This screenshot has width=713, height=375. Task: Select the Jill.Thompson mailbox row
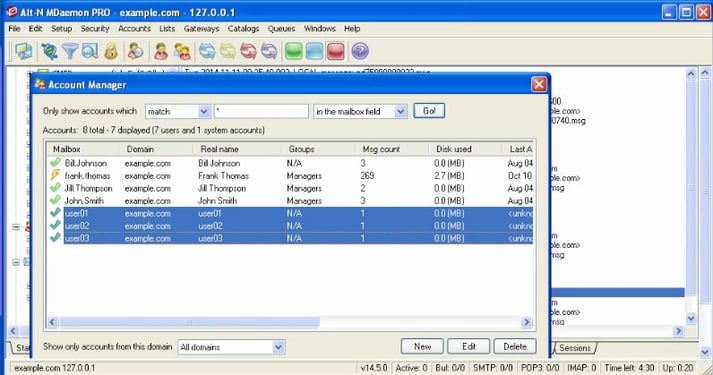(x=290, y=188)
